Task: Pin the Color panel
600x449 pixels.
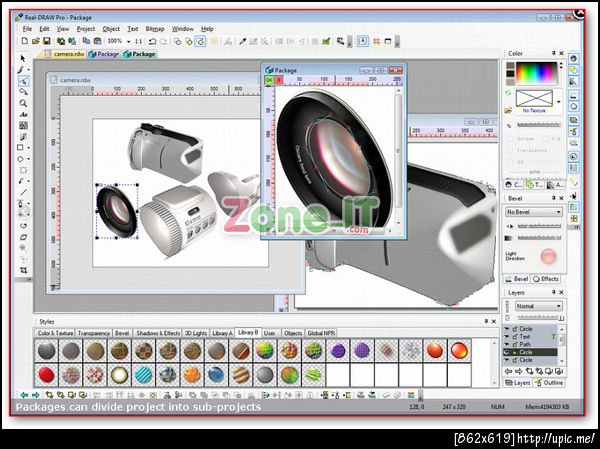Action: [553, 53]
